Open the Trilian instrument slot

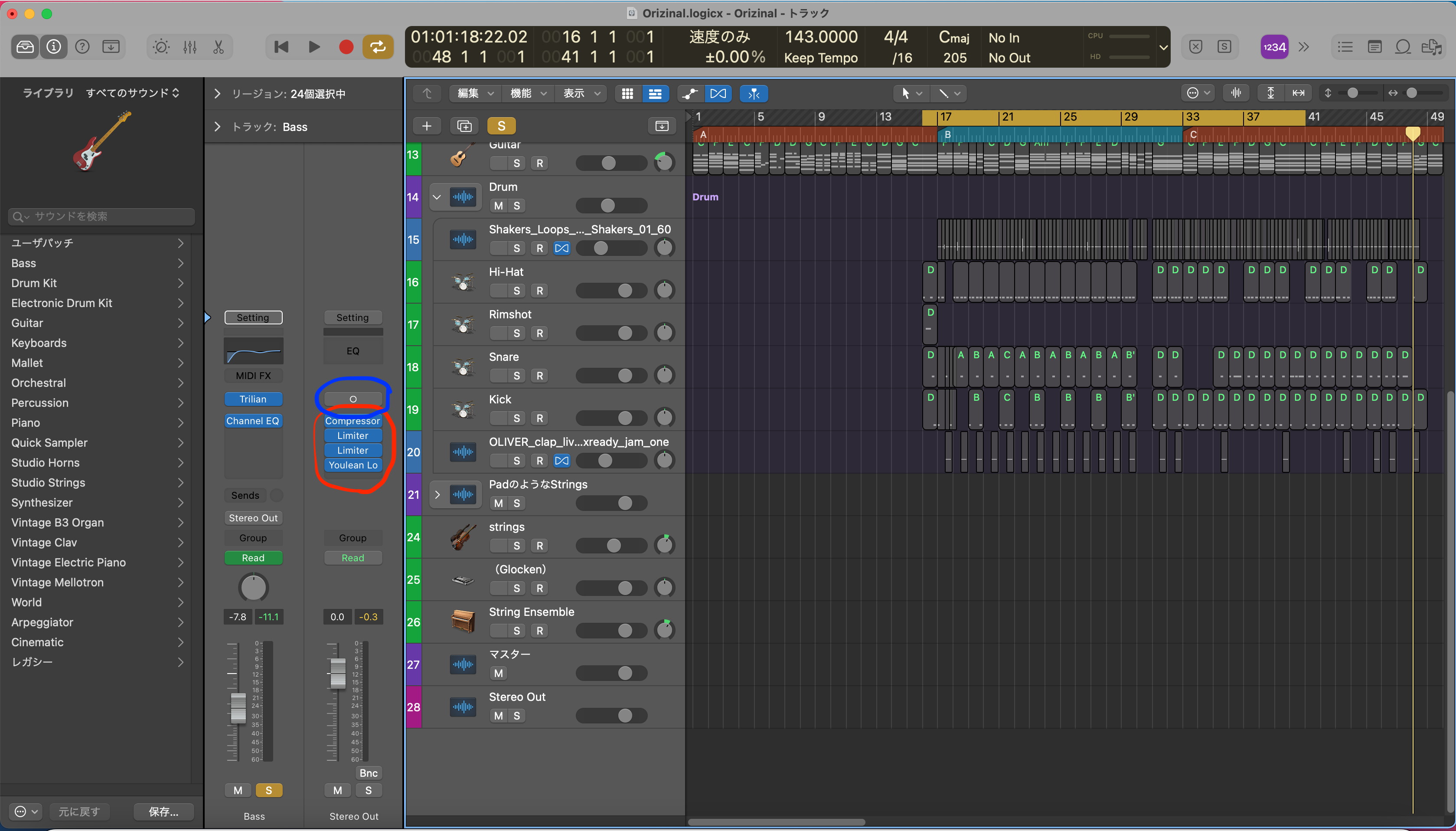[253, 399]
